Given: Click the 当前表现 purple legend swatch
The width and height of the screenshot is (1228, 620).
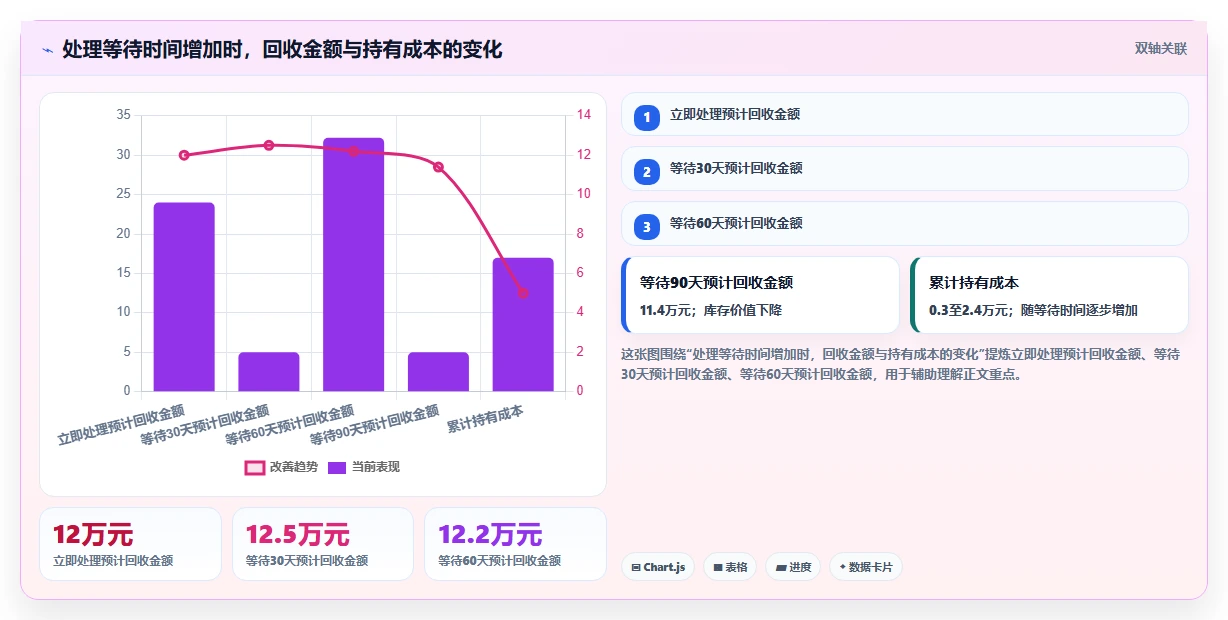Looking at the screenshot, I should pyautogui.click(x=339, y=467).
